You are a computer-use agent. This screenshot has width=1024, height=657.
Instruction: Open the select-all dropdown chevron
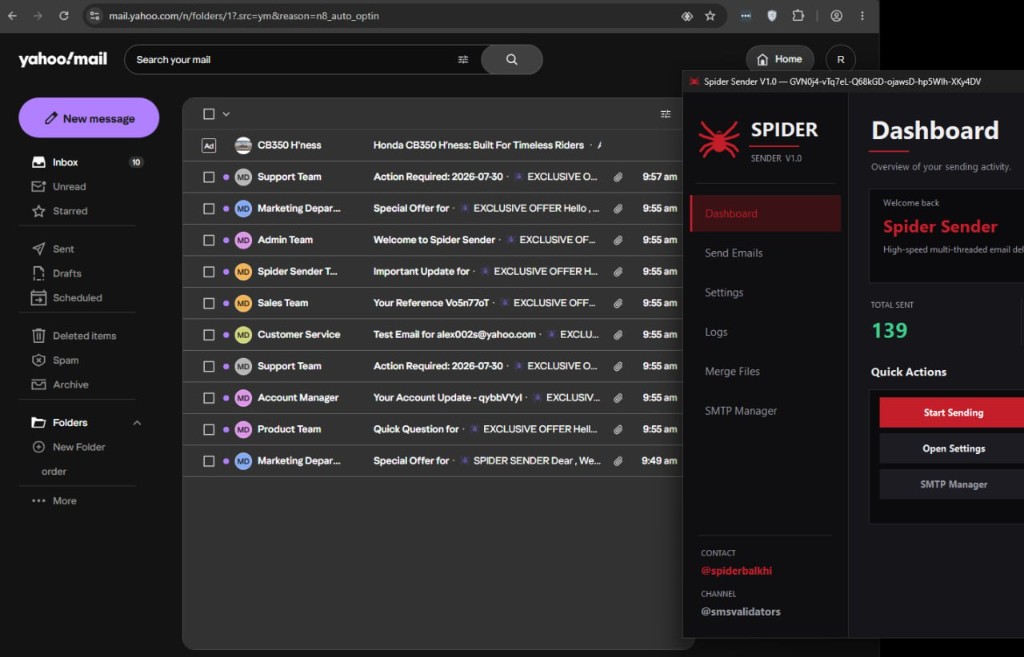pos(226,114)
